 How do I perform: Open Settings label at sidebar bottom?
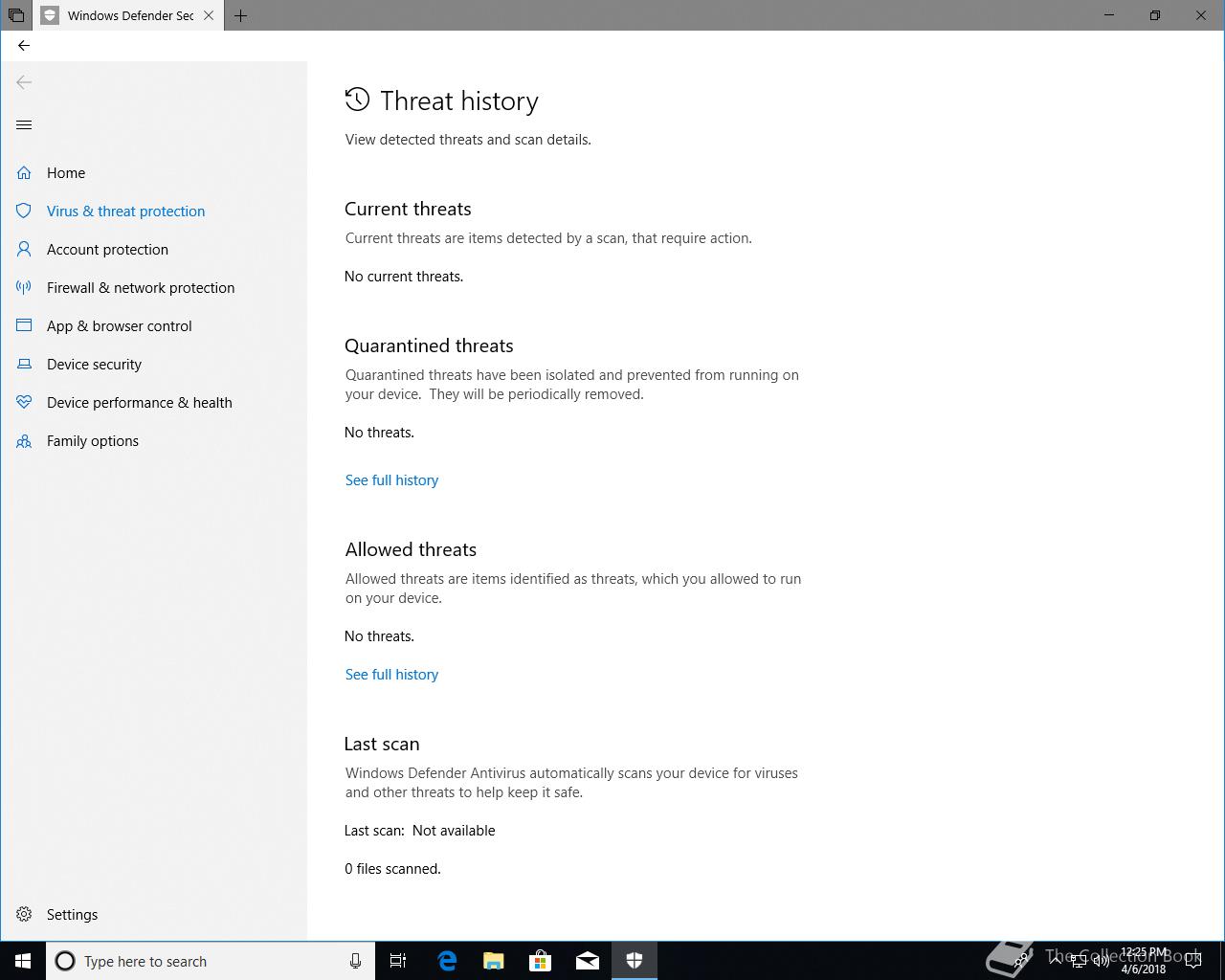click(x=72, y=915)
